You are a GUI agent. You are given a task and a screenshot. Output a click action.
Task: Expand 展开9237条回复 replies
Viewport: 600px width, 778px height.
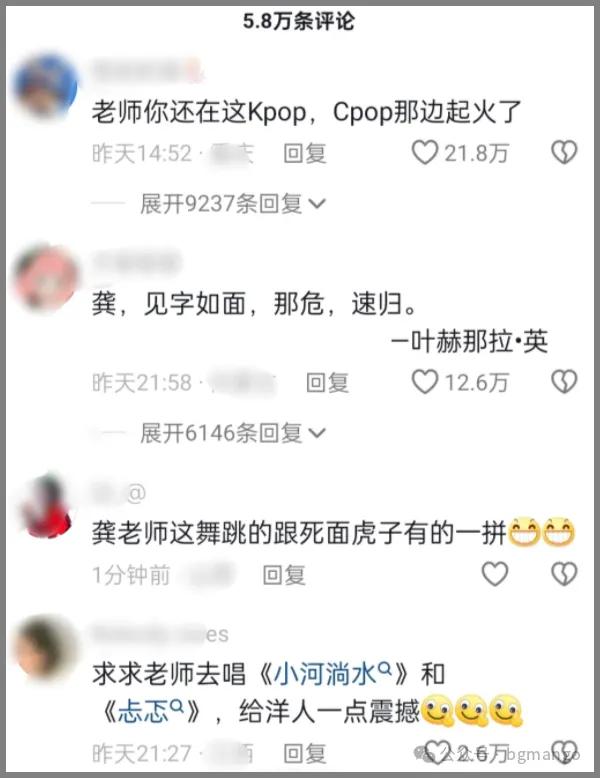[232, 203]
